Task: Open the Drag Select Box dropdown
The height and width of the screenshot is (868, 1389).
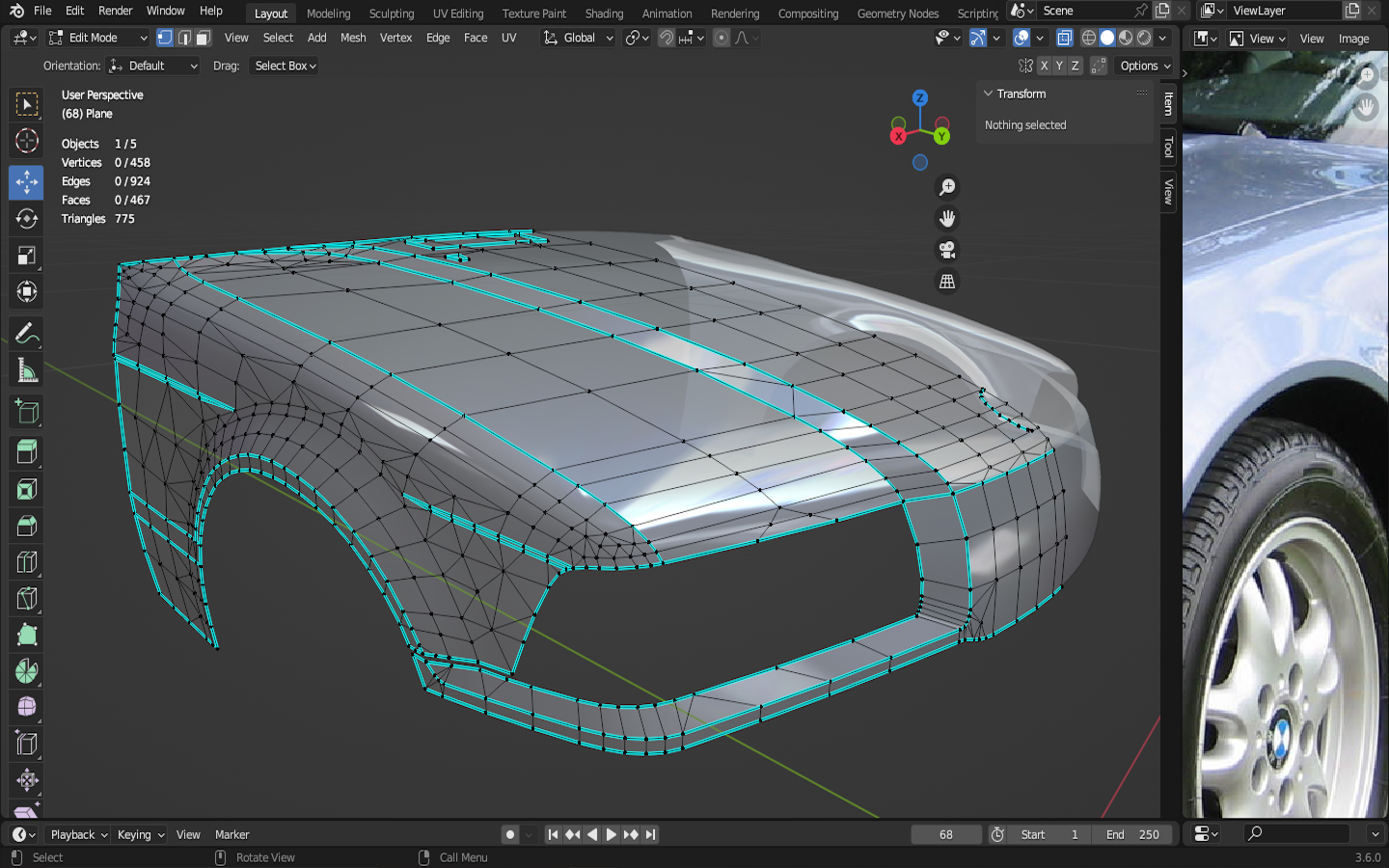Action: click(x=285, y=66)
